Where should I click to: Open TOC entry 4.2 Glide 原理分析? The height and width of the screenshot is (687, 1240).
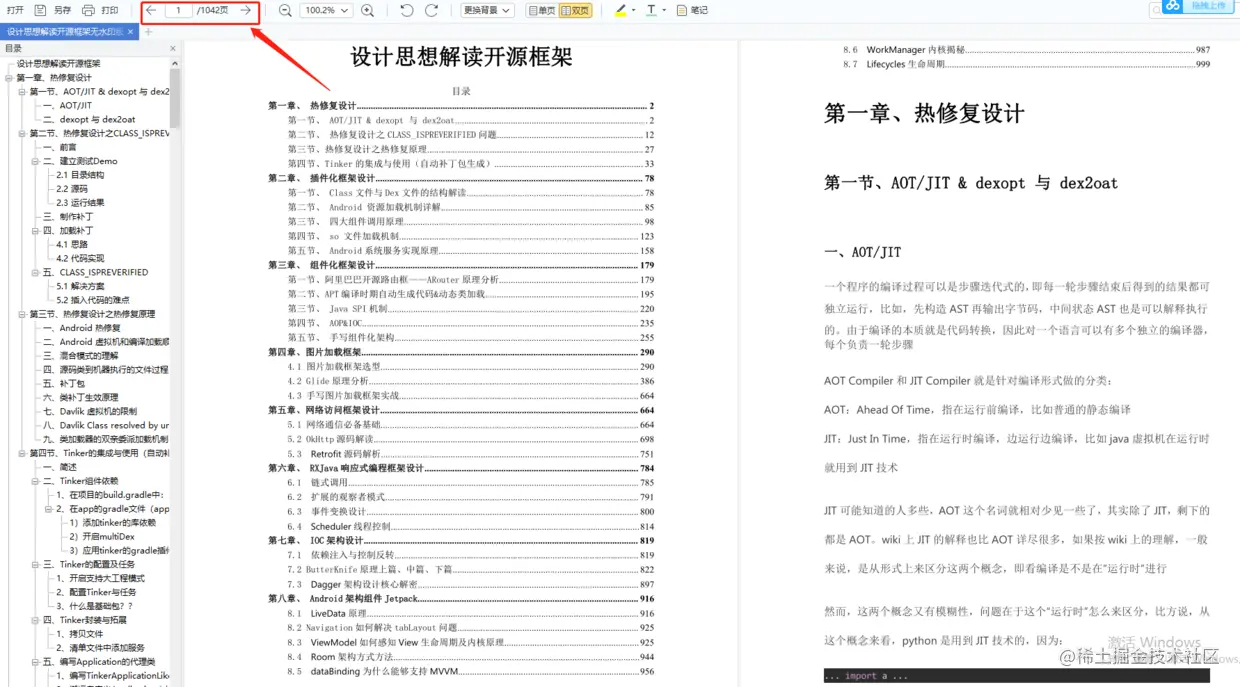pos(471,381)
